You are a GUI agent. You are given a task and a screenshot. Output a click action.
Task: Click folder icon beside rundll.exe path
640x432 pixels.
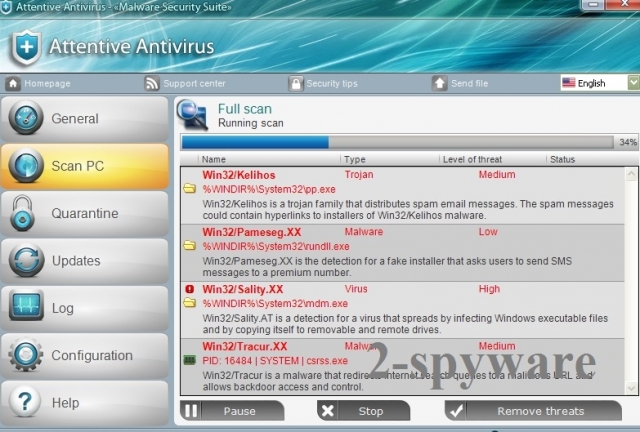coord(189,246)
